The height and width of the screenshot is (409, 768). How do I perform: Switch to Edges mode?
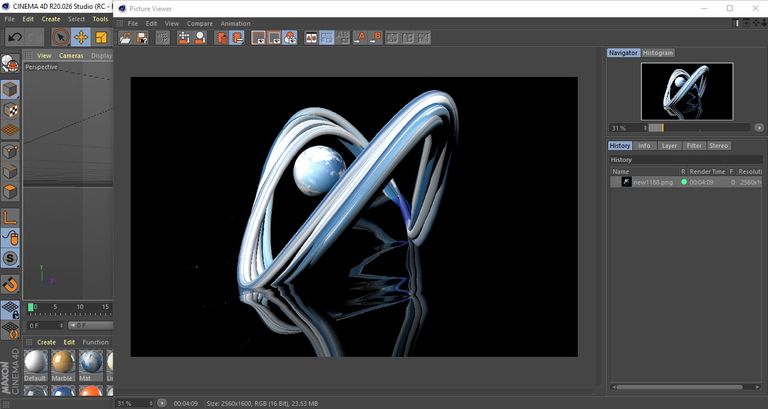(10, 172)
